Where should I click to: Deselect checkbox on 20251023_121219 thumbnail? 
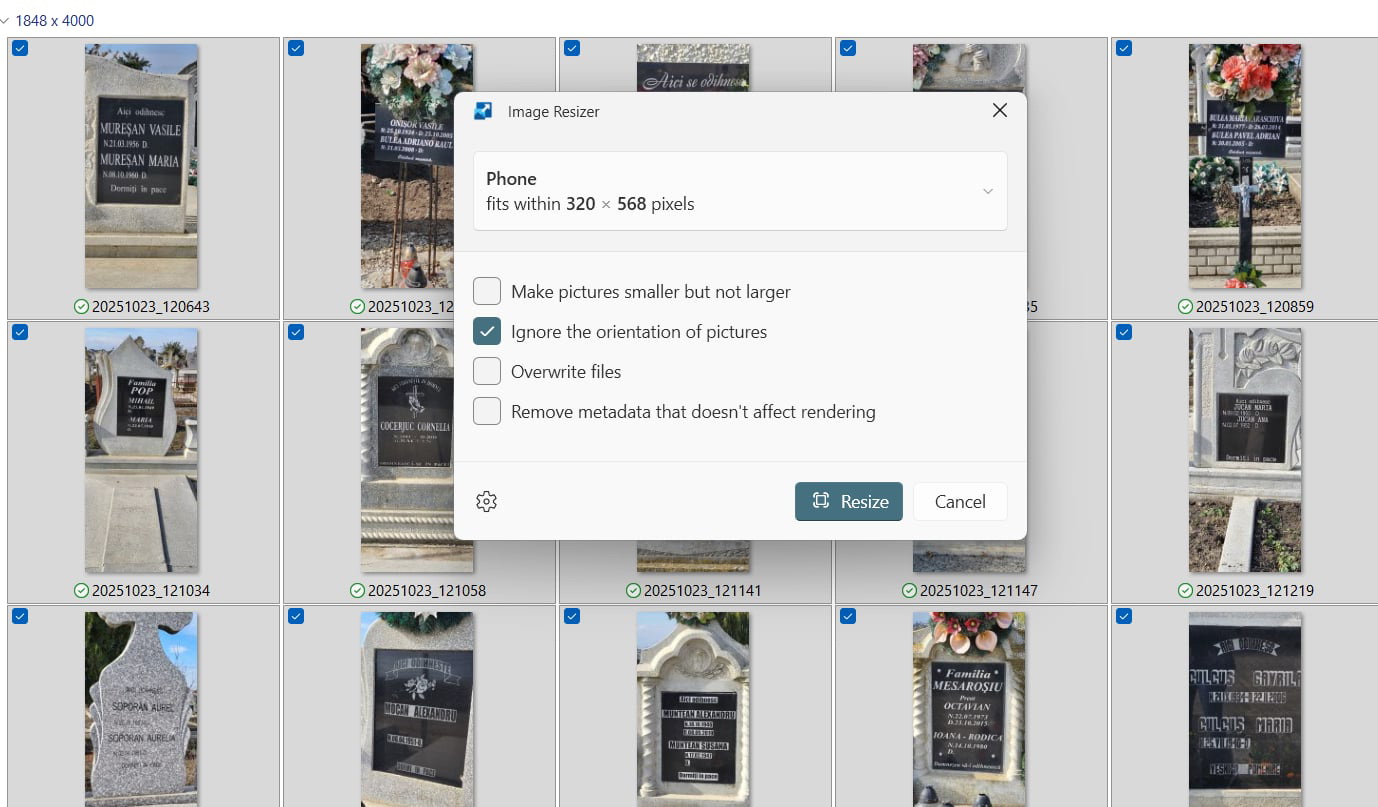[x=1124, y=332]
